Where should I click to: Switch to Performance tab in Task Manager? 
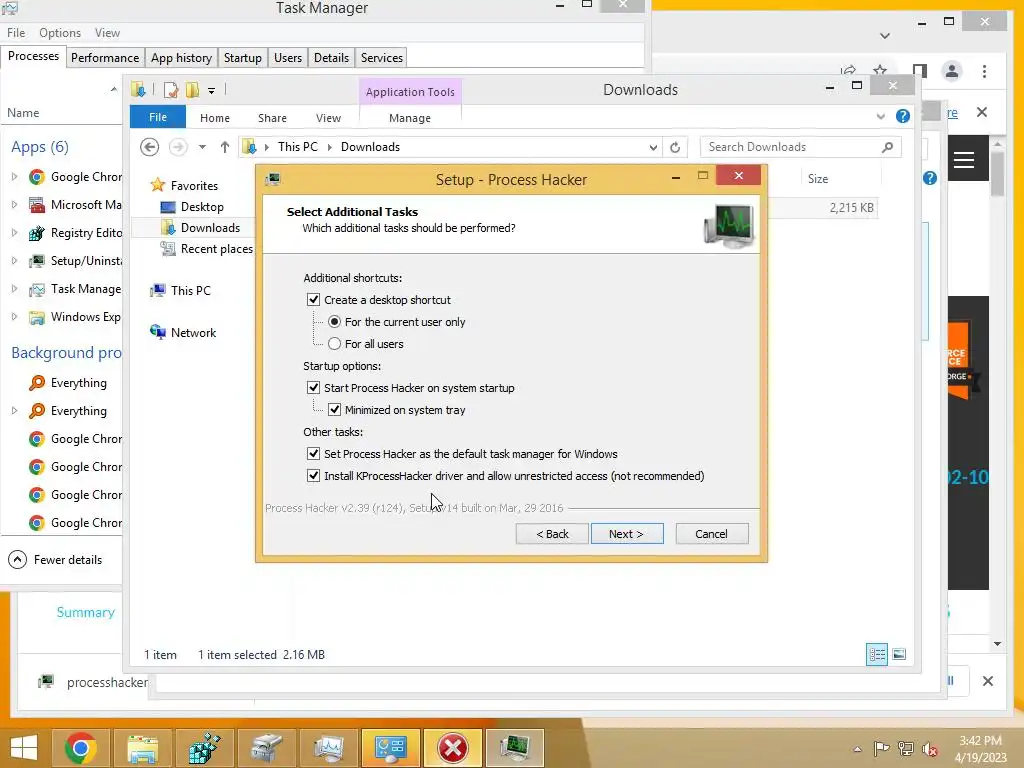click(x=105, y=57)
